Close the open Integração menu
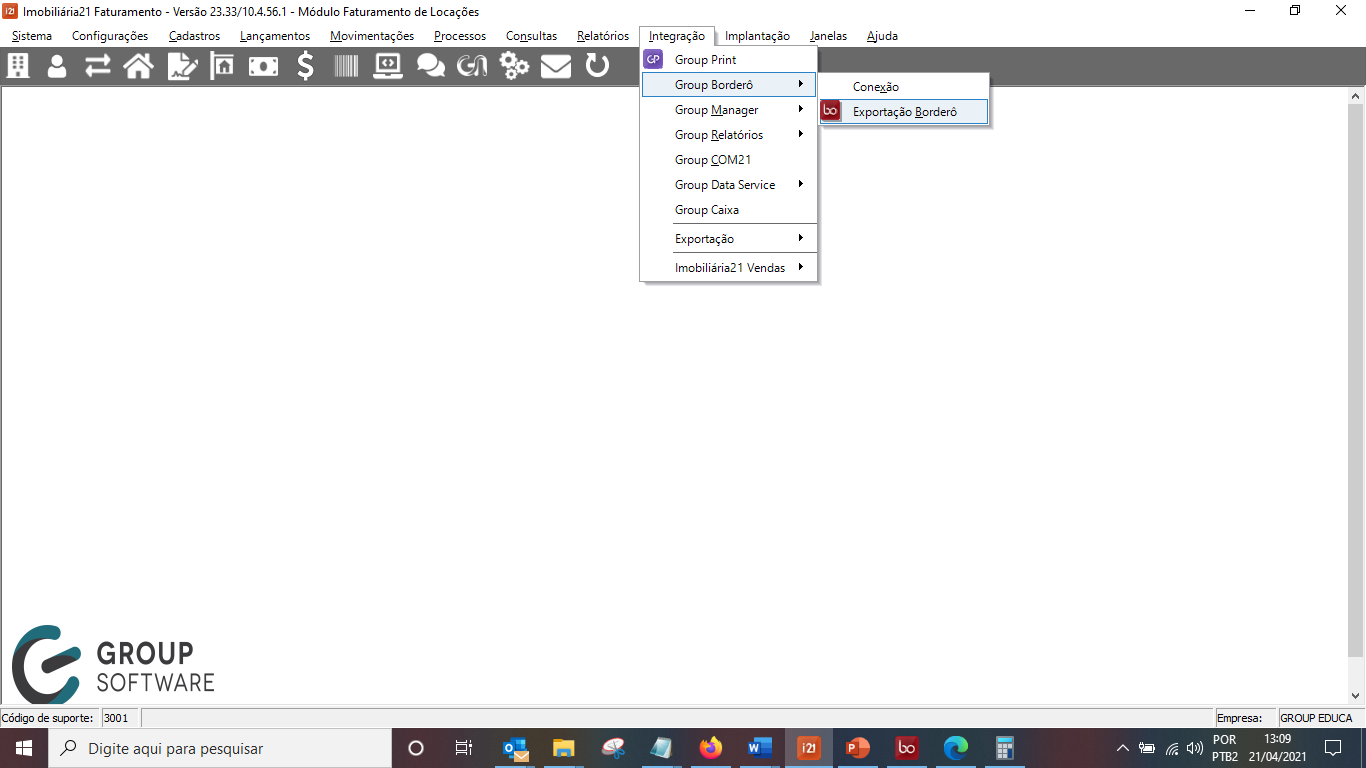Screen dimensions: 1366x768 tap(677, 36)
